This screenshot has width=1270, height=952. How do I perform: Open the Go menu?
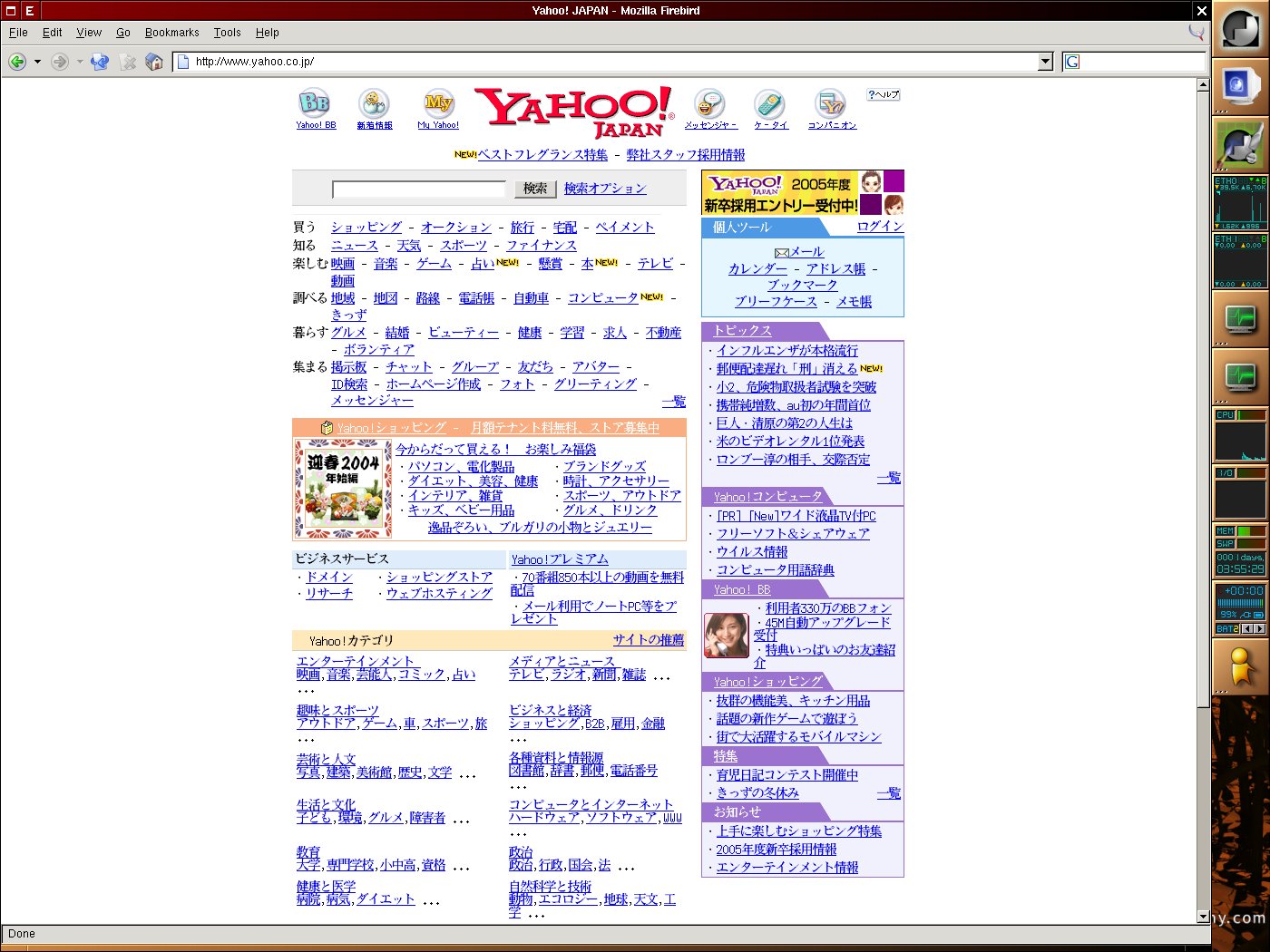pos(123,33)
